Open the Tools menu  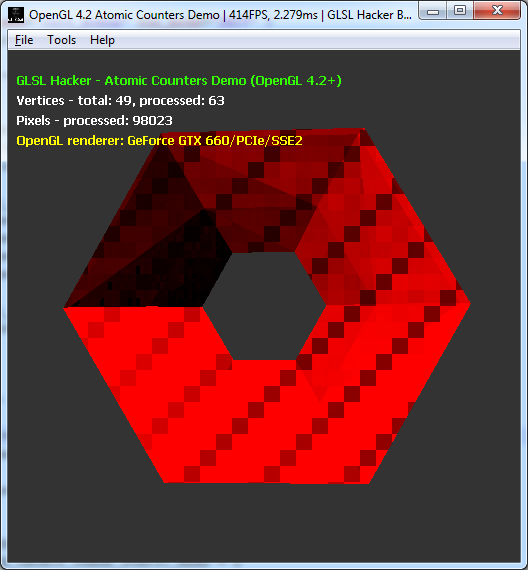tap(61, 40)
